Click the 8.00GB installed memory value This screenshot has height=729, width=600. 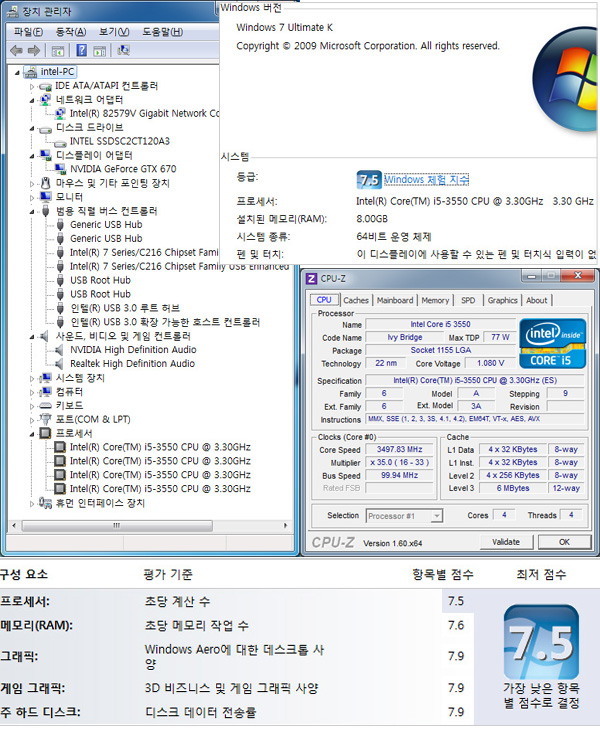point(372,219)
